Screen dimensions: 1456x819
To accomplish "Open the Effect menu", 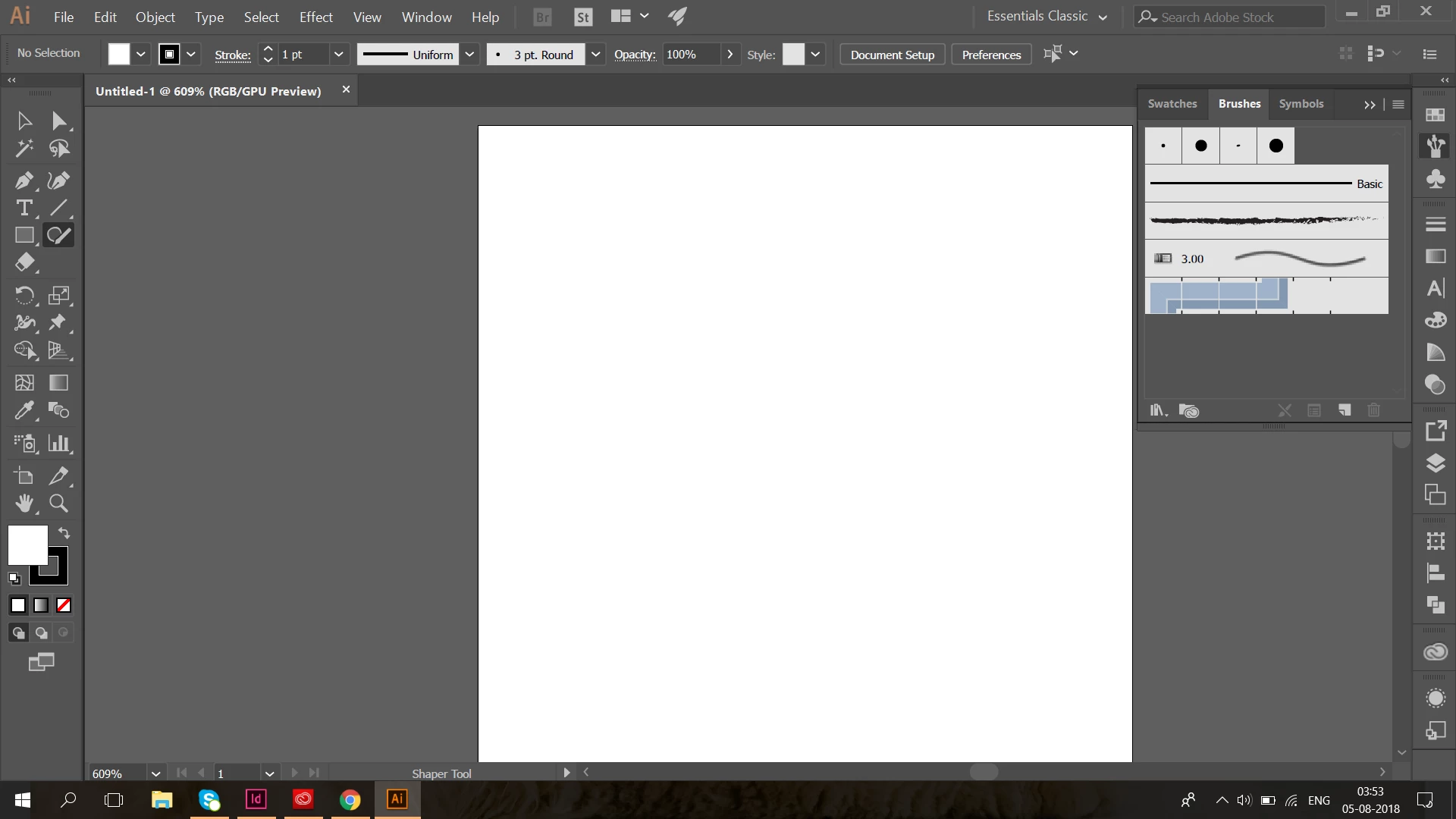I will (x=315, y=17).
